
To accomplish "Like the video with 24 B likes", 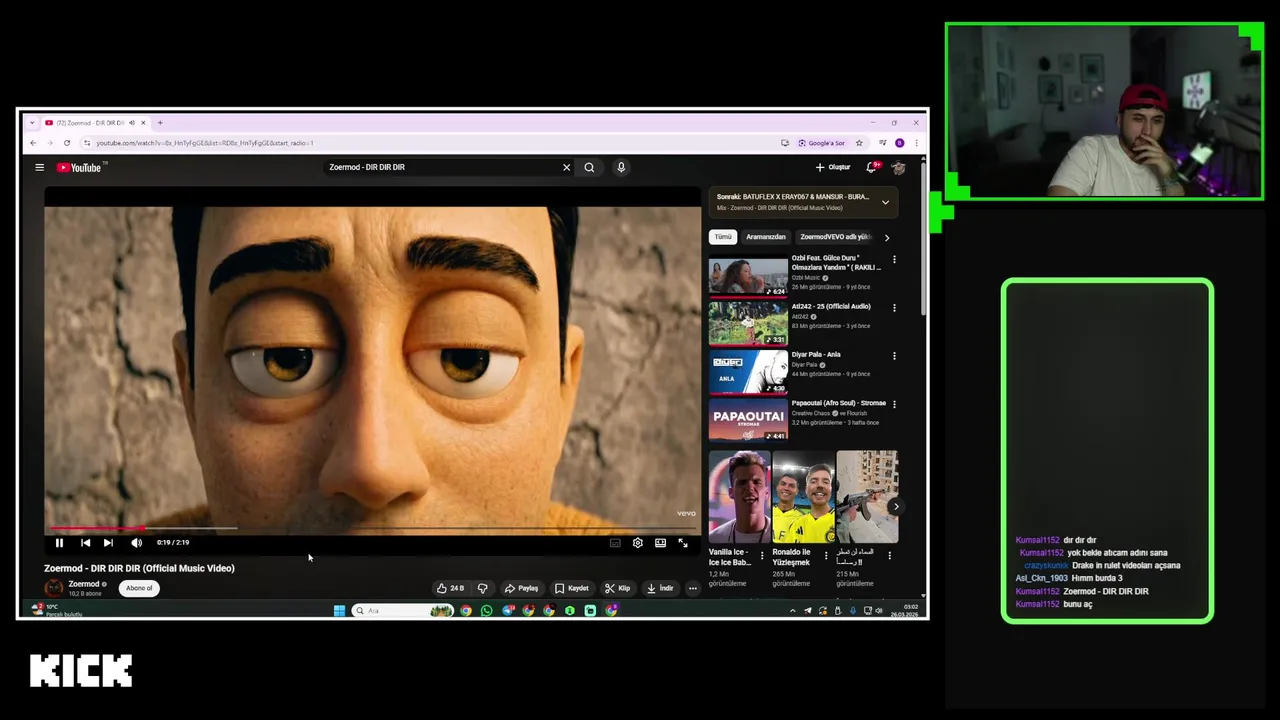I will tap(450, 588).
